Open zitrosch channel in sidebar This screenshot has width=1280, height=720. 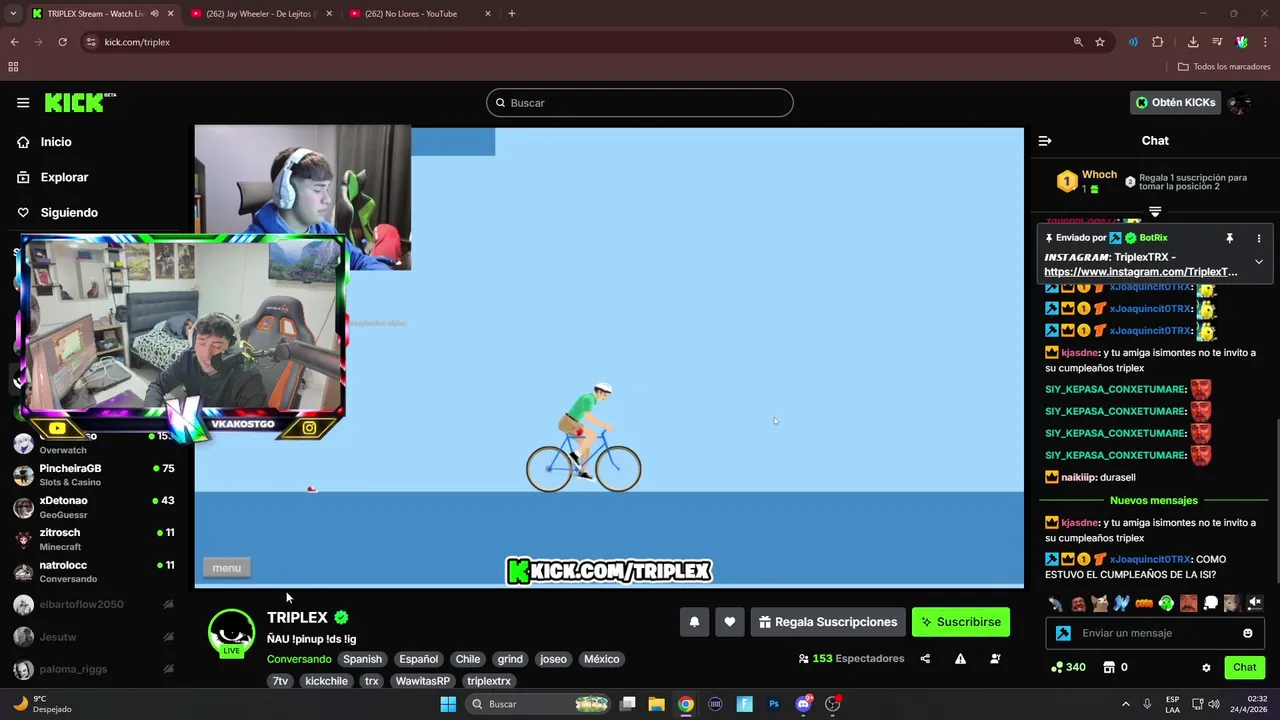(95, 539)
